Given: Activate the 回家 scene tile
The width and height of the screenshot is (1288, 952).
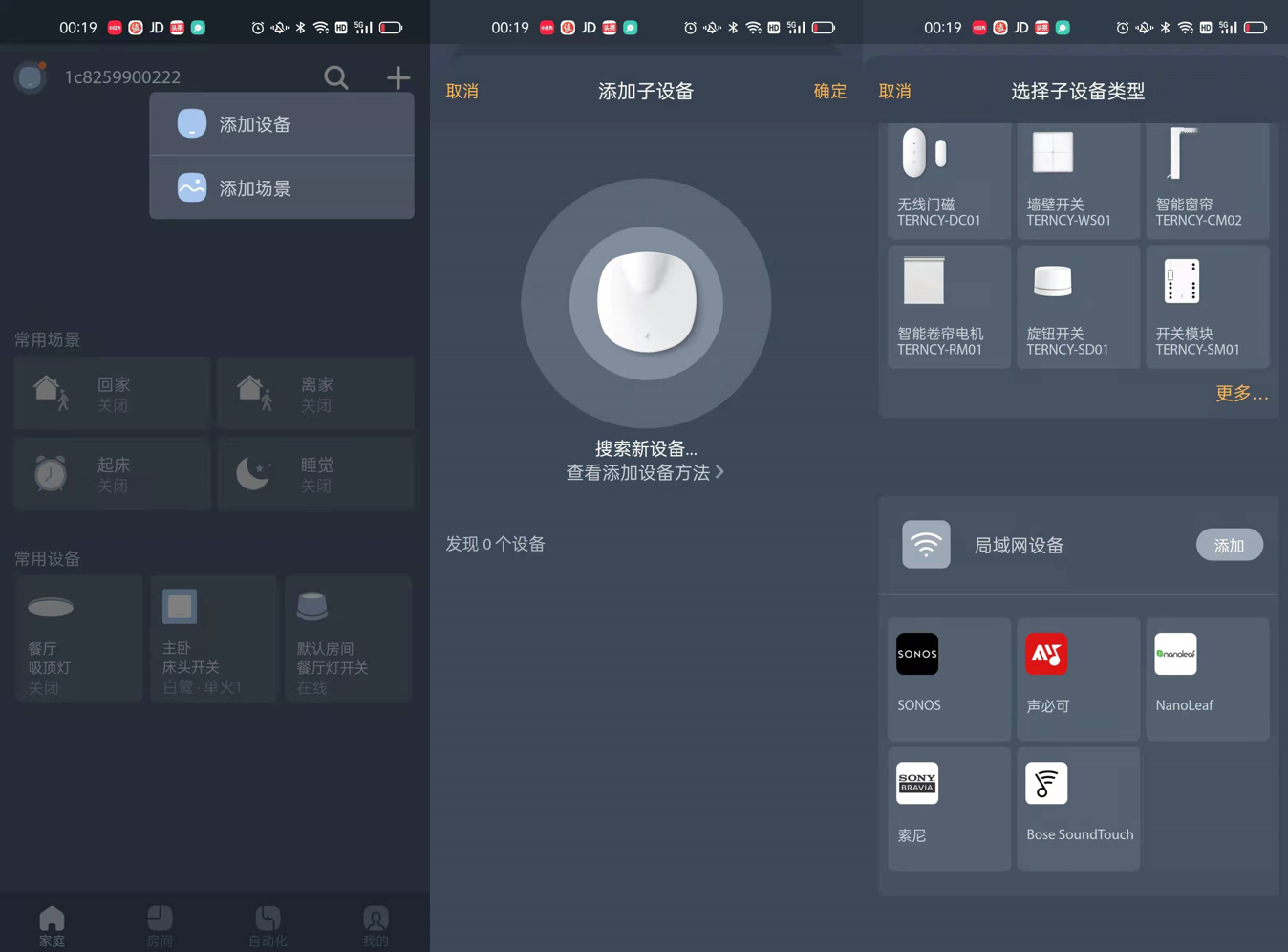Looking at the screenshot, I should 113,393.
